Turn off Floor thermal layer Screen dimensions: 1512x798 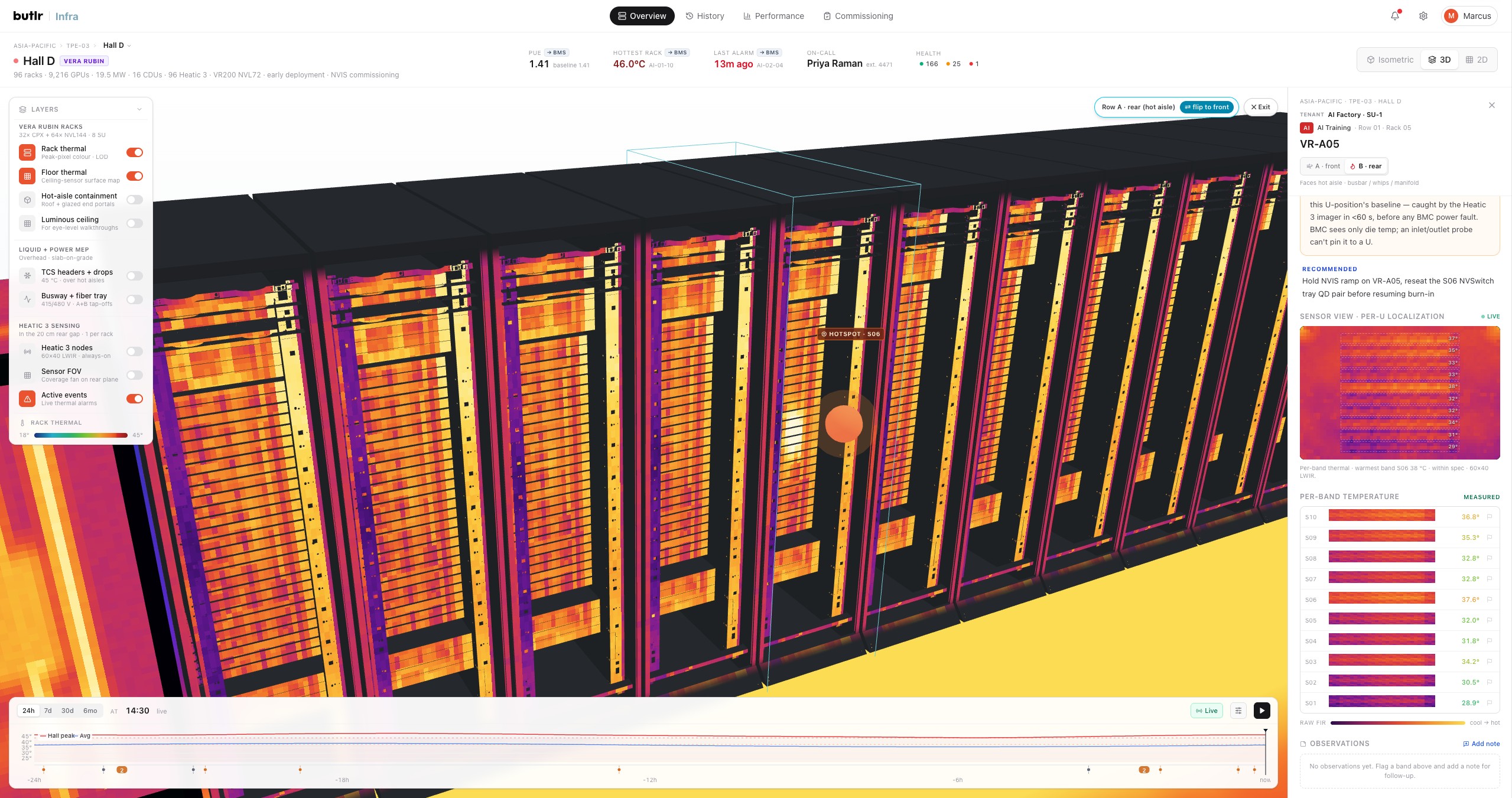tap(135, 176)
